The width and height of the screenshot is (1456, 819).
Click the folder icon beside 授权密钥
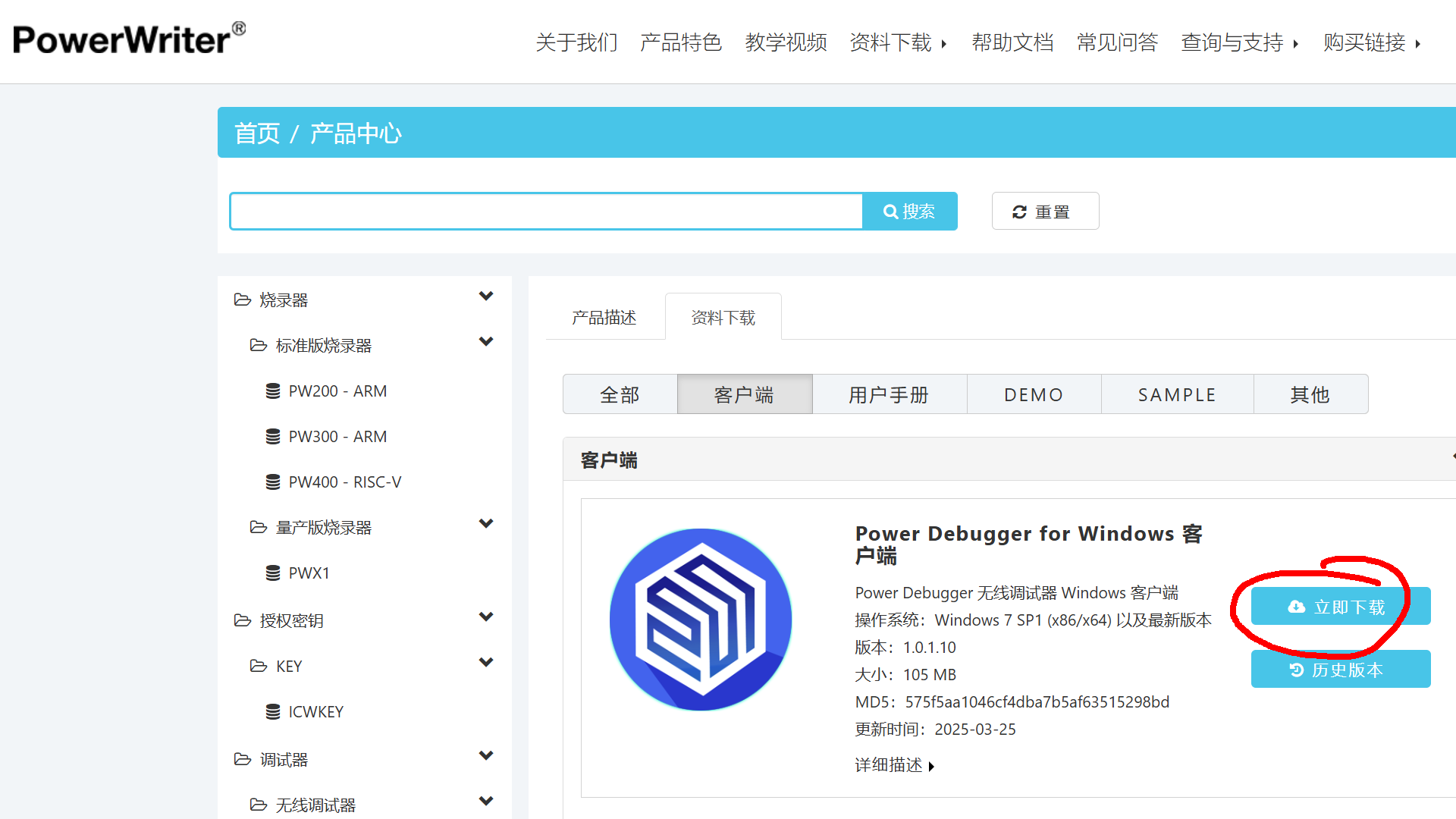[243, 620]
